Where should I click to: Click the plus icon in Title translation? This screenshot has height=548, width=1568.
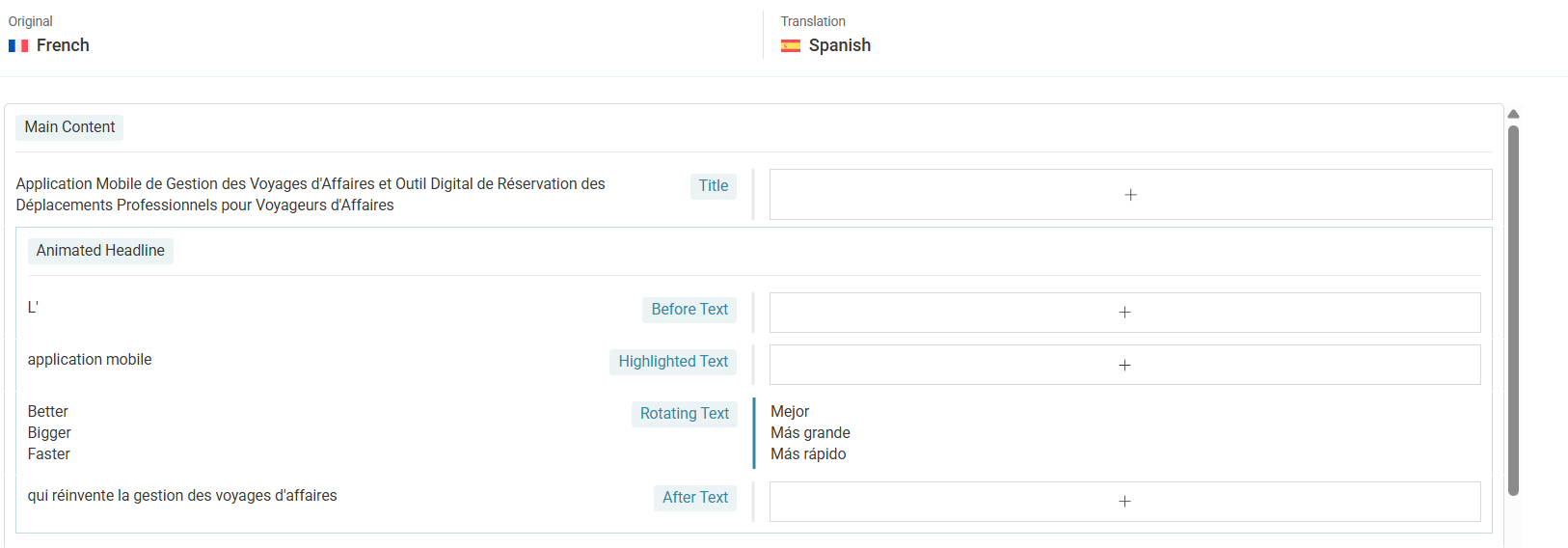1130,195
